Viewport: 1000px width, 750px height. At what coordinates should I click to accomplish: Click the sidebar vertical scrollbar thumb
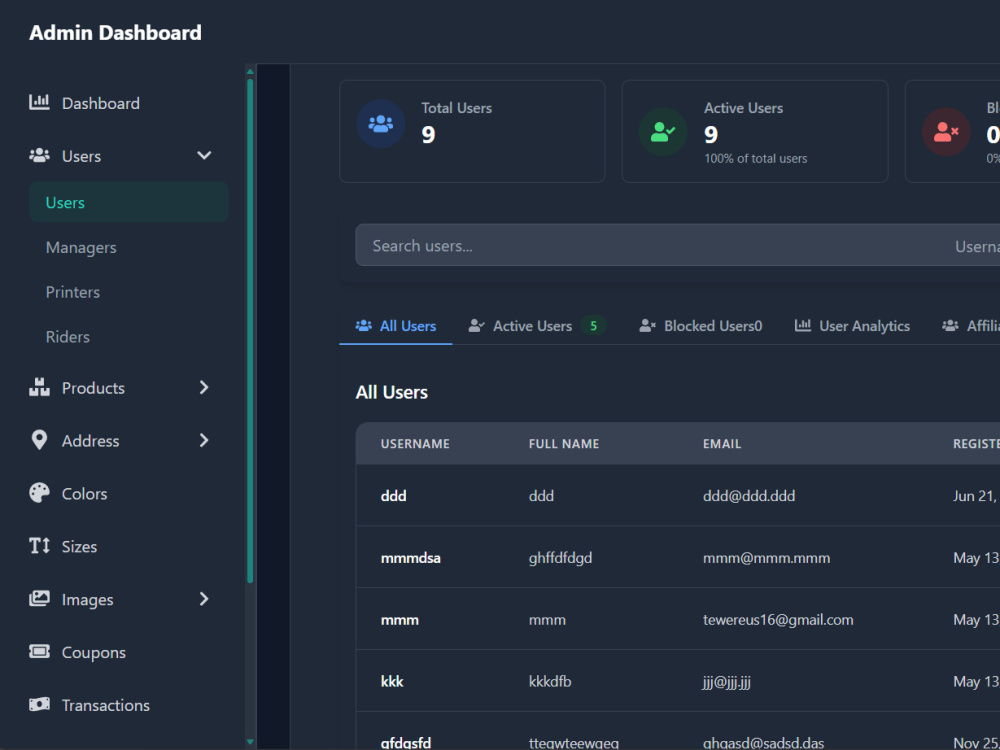(250, 331)
